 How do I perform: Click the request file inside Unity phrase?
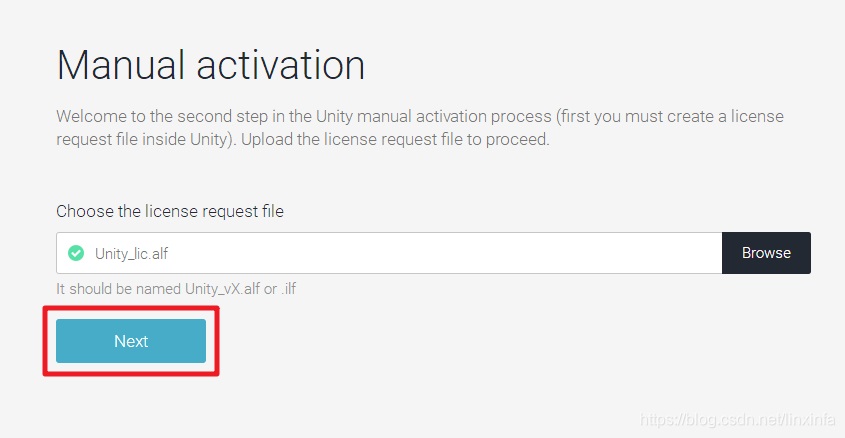[x=146, y=140]
